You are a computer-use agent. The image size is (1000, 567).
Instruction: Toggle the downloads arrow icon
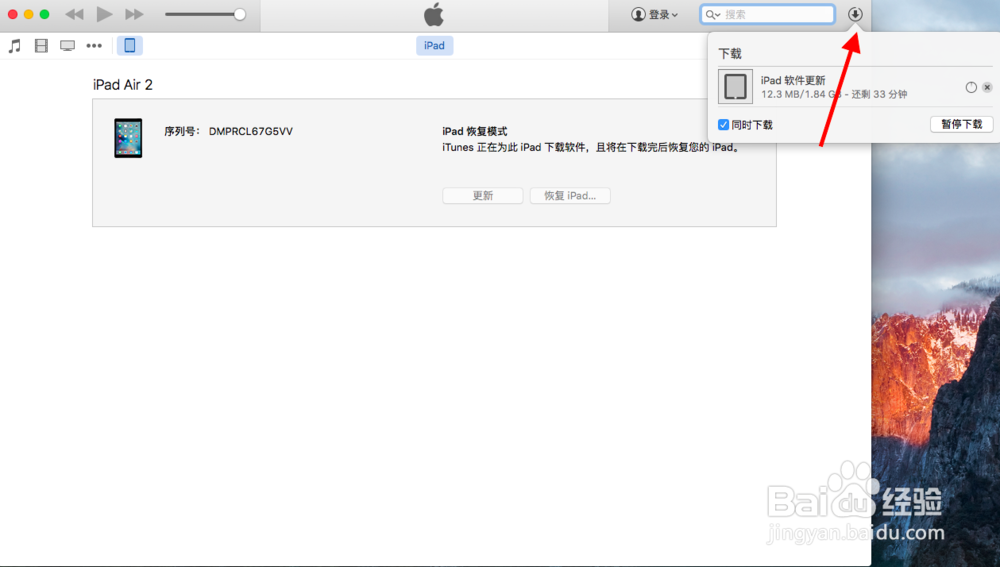click(x=855, y=14)
